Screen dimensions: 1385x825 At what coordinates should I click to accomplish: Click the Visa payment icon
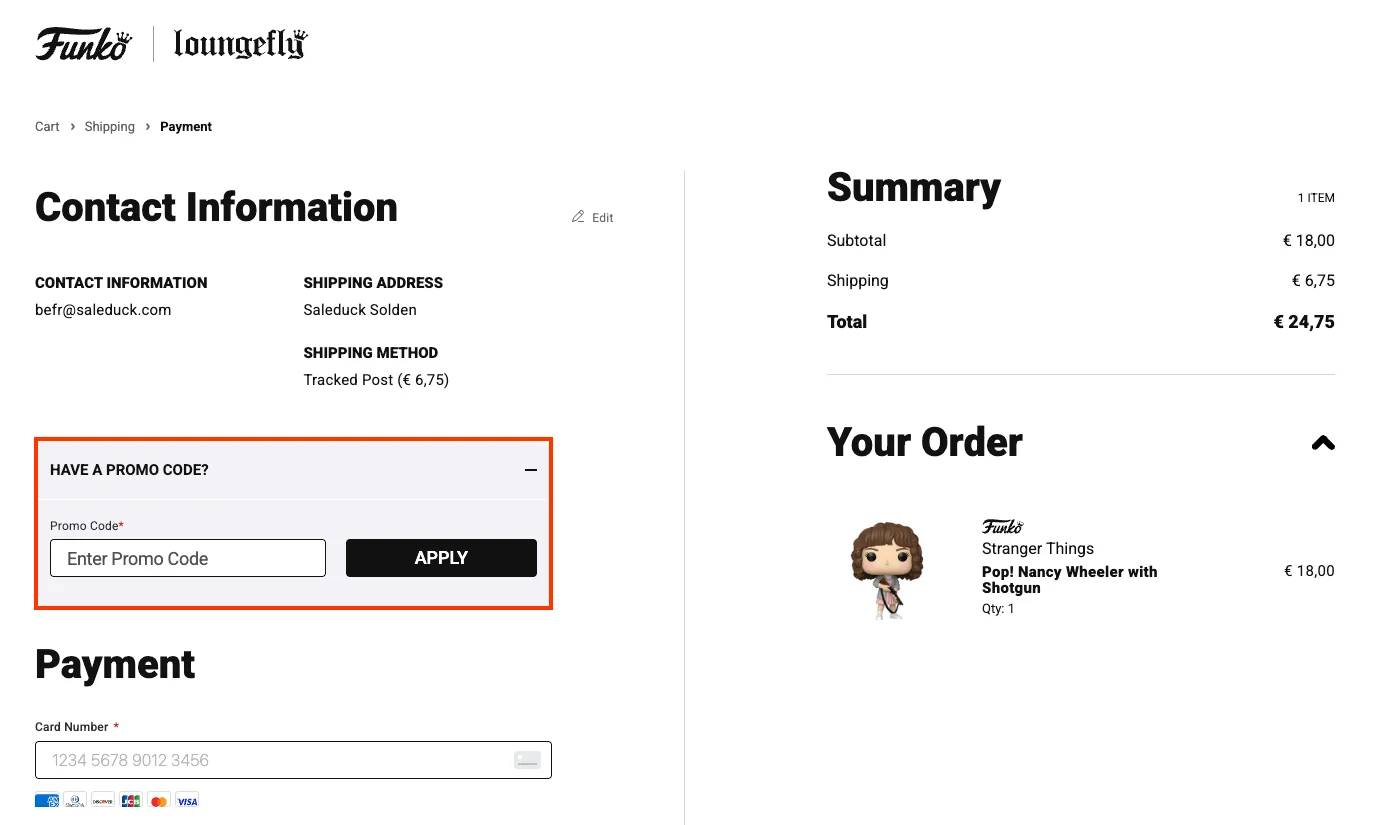(187, 800)
